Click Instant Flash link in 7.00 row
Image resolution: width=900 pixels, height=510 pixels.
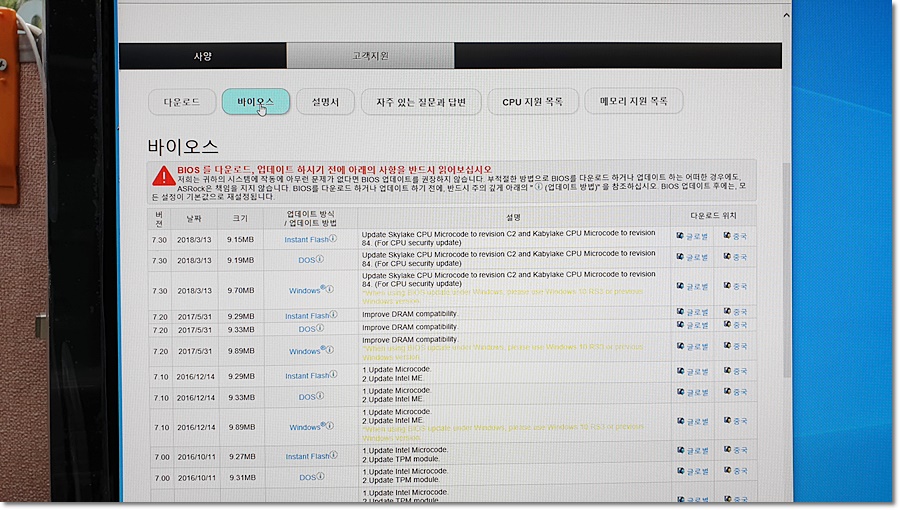tap(308, 457)
